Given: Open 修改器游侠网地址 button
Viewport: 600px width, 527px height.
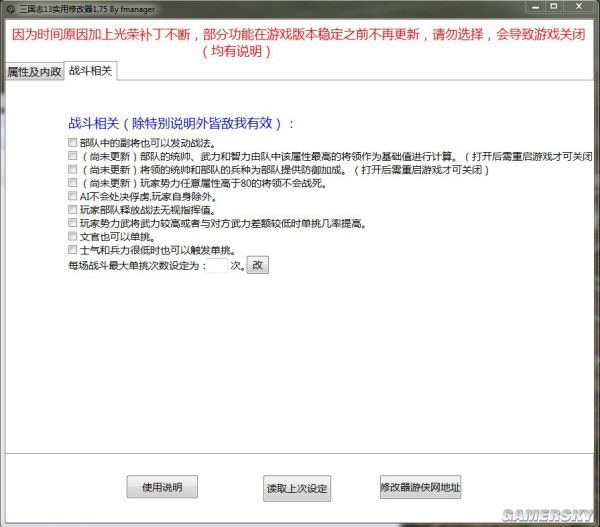Looking at the screenshot, I should click(421, 487).
